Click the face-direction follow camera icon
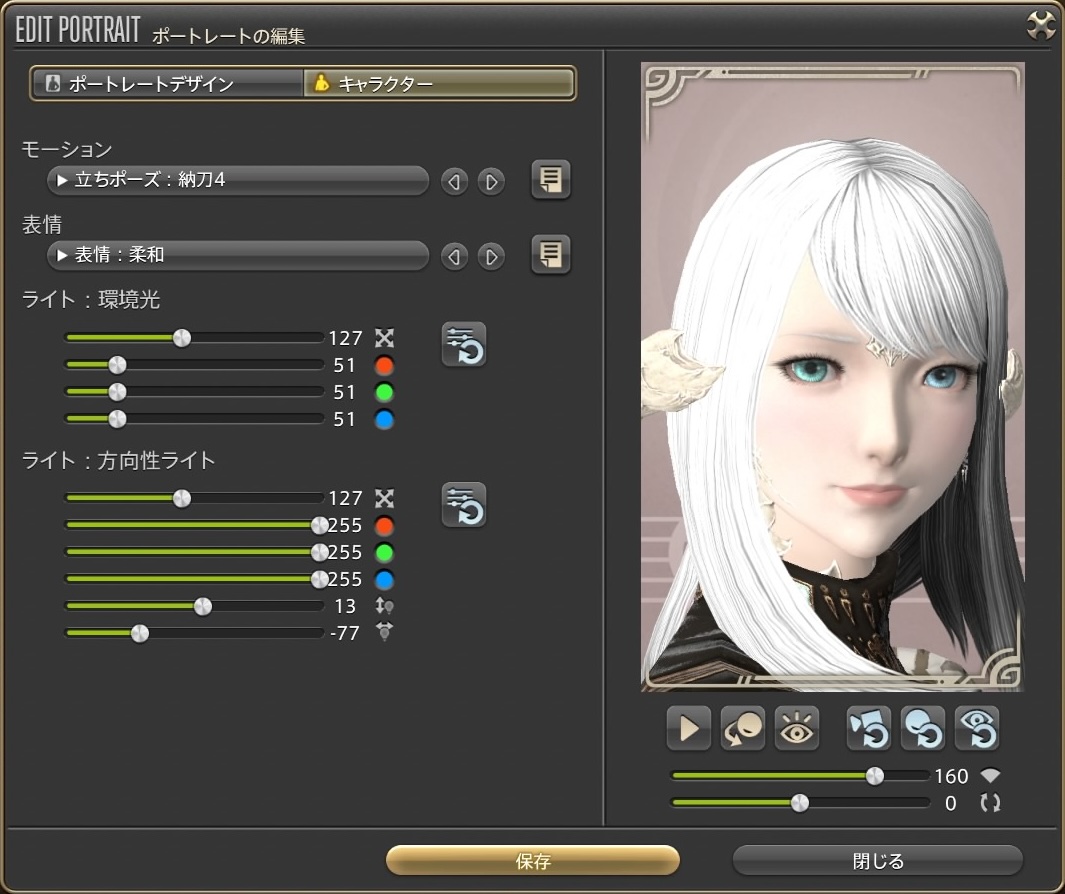The width and height of the screenshot is (1065, 894). coord(743,729)
